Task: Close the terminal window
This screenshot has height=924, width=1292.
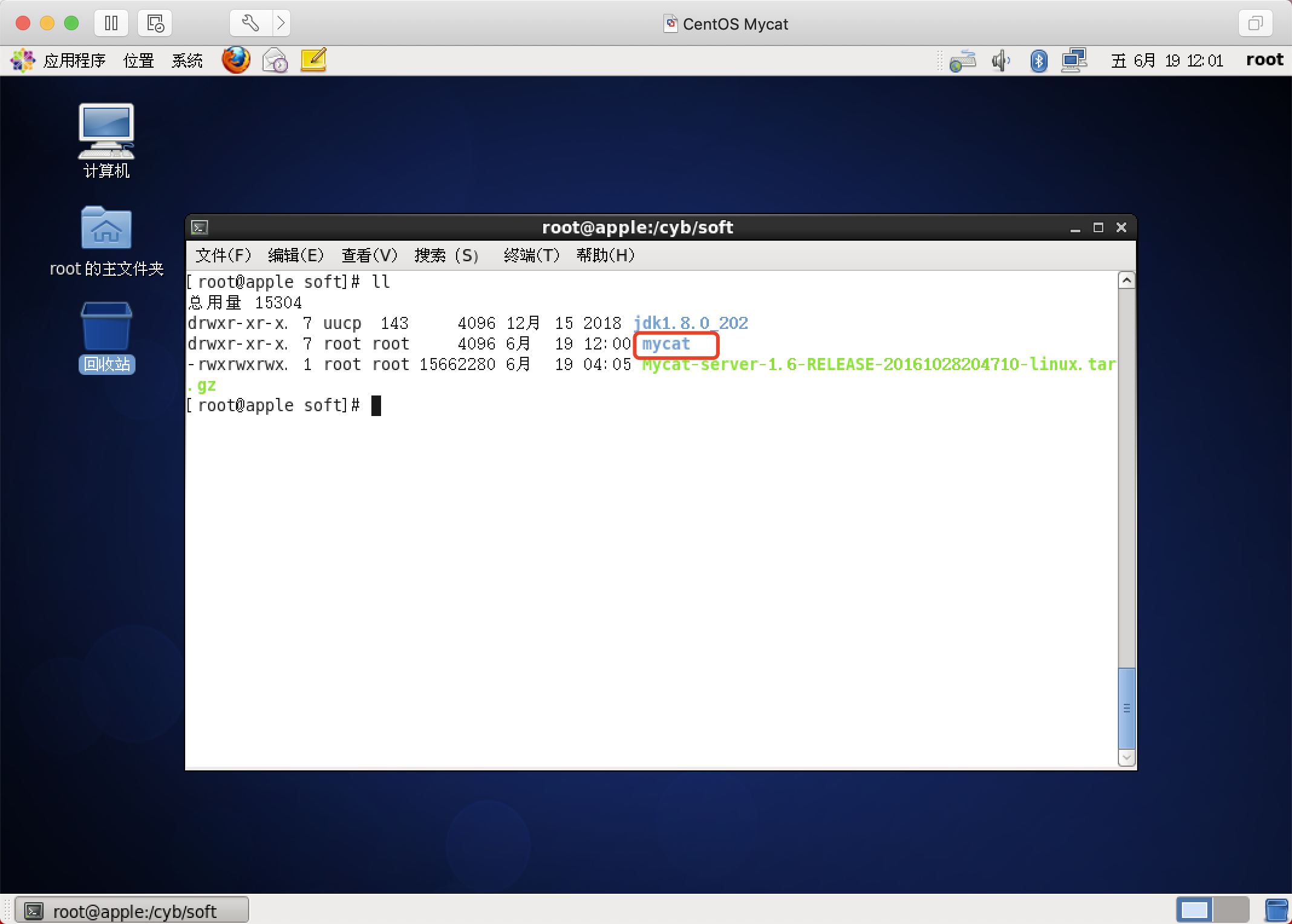Action: 1121,227
